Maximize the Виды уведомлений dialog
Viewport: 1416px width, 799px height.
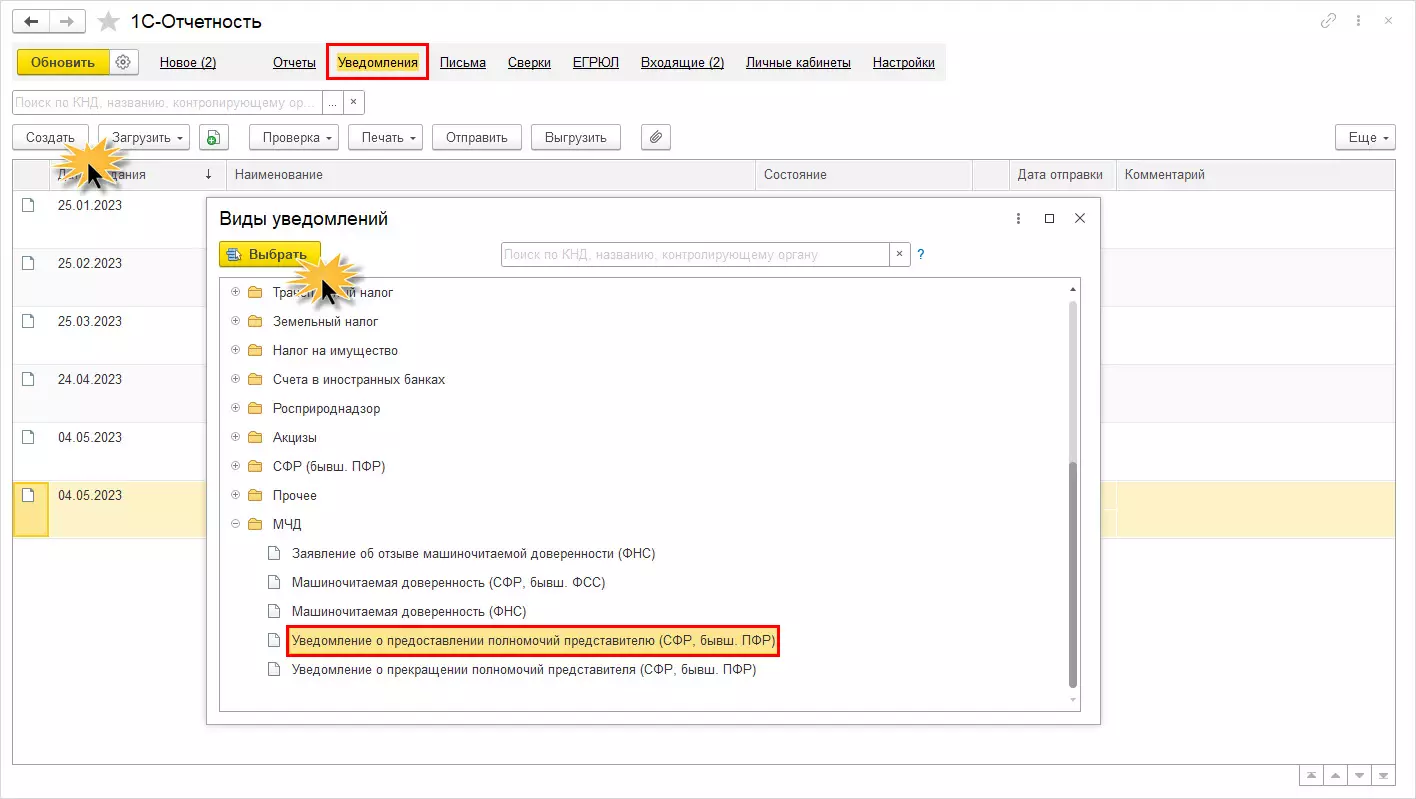[x=1049, y=218]
